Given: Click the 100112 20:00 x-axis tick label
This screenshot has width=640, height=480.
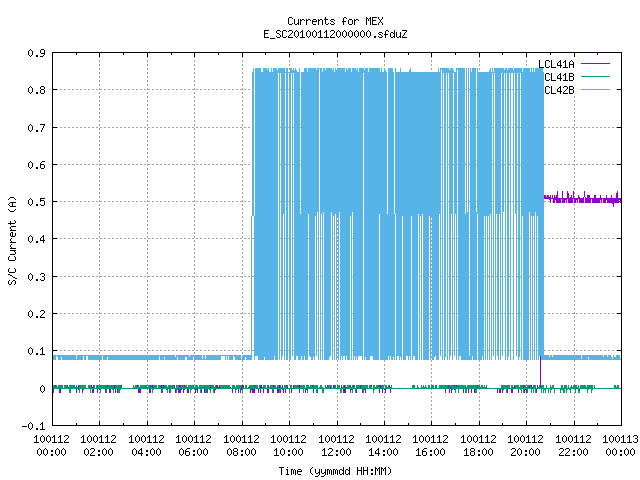Looking at the screenshot, I should [x=525, y=446].
